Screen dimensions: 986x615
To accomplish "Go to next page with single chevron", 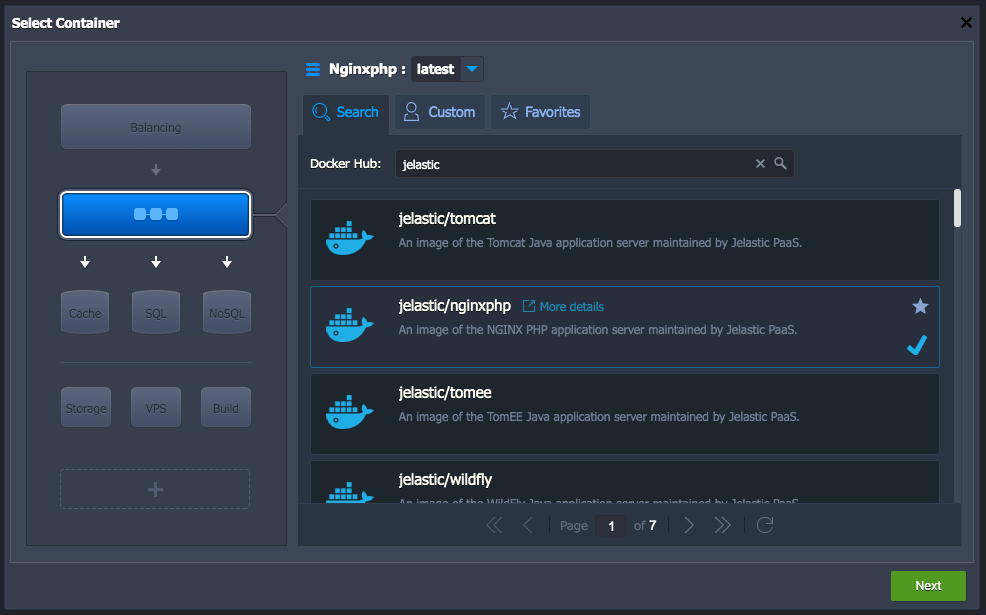I will click(x=688, y=524).
